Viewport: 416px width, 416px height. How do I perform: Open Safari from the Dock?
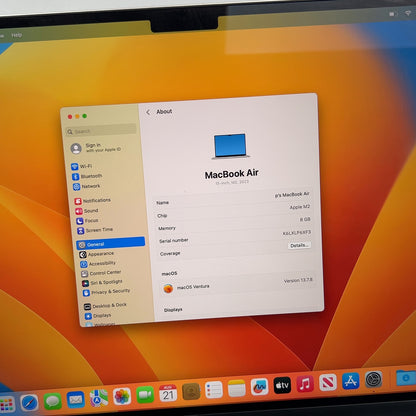click(x=29, y=402)
